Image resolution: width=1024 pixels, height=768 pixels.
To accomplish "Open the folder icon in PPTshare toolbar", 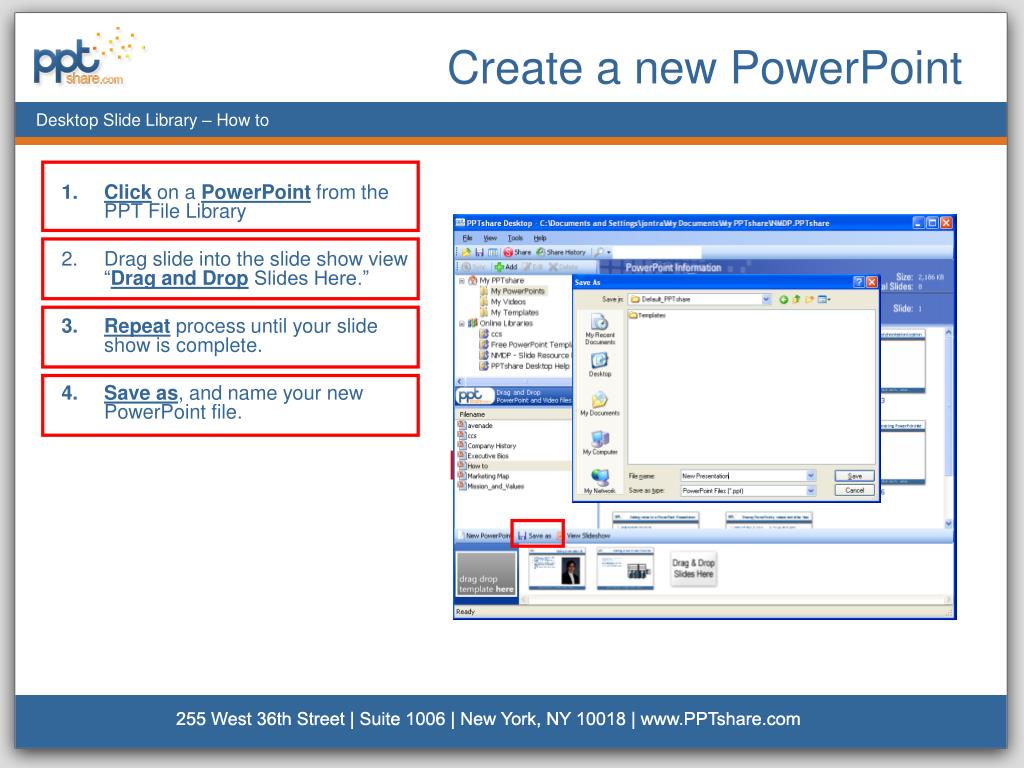I will pos(466,252).
